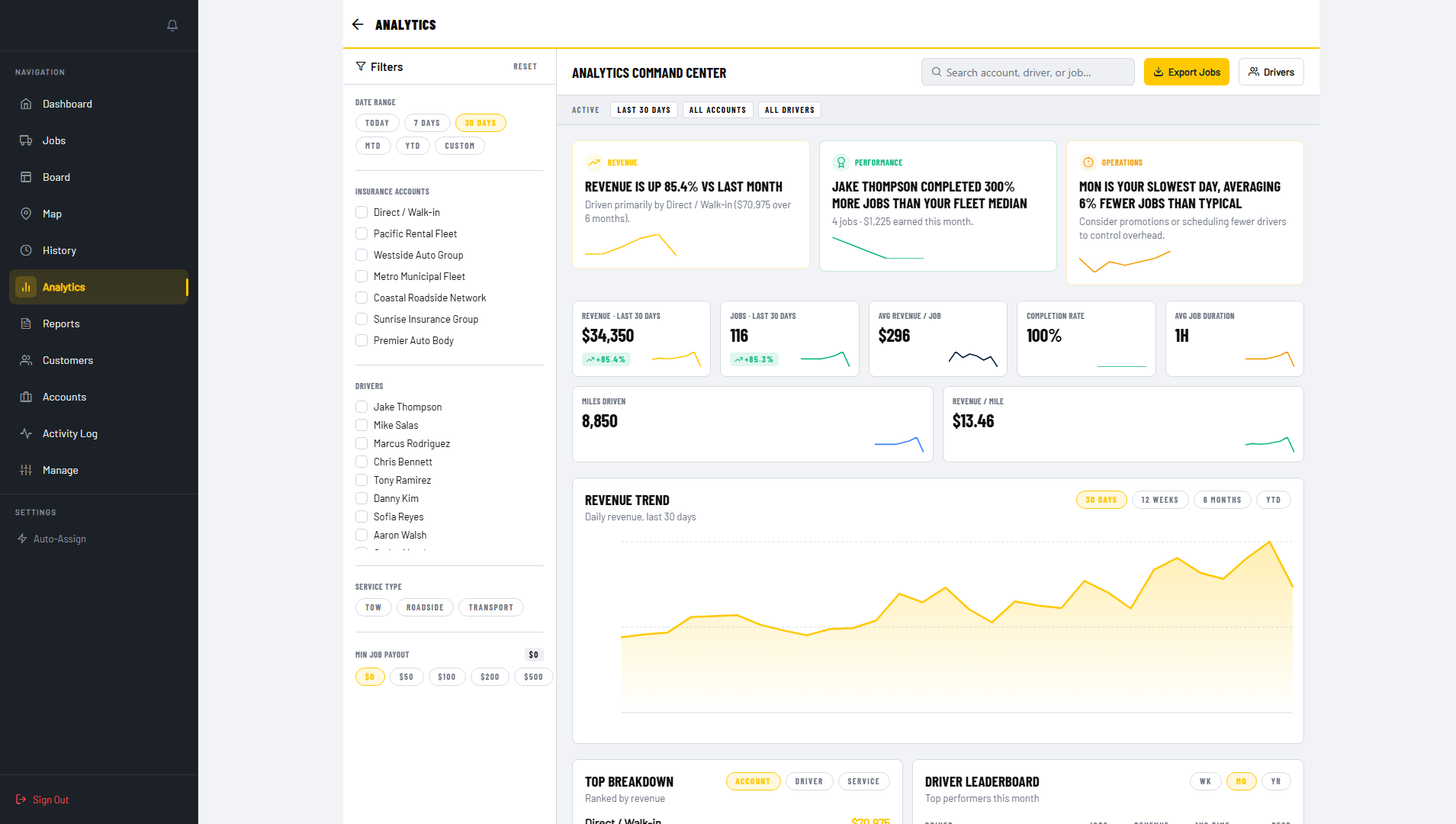The image size is (1456, 824).
Task: Click the Revenue insight trend icon
Action: click(593, 163)
